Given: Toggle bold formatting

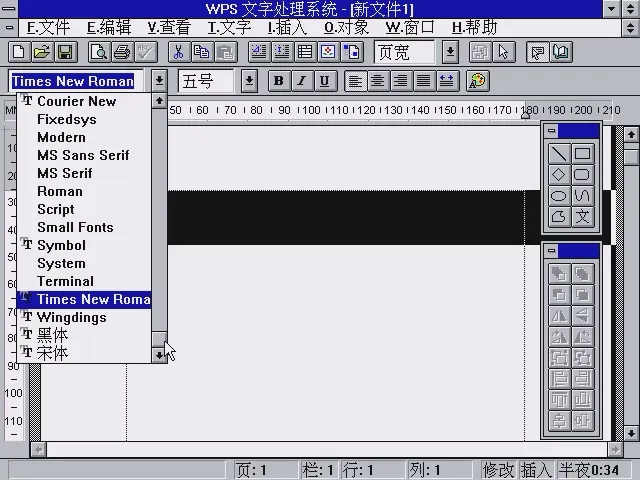Looking at the screenshot, I should tap(279, 81).
